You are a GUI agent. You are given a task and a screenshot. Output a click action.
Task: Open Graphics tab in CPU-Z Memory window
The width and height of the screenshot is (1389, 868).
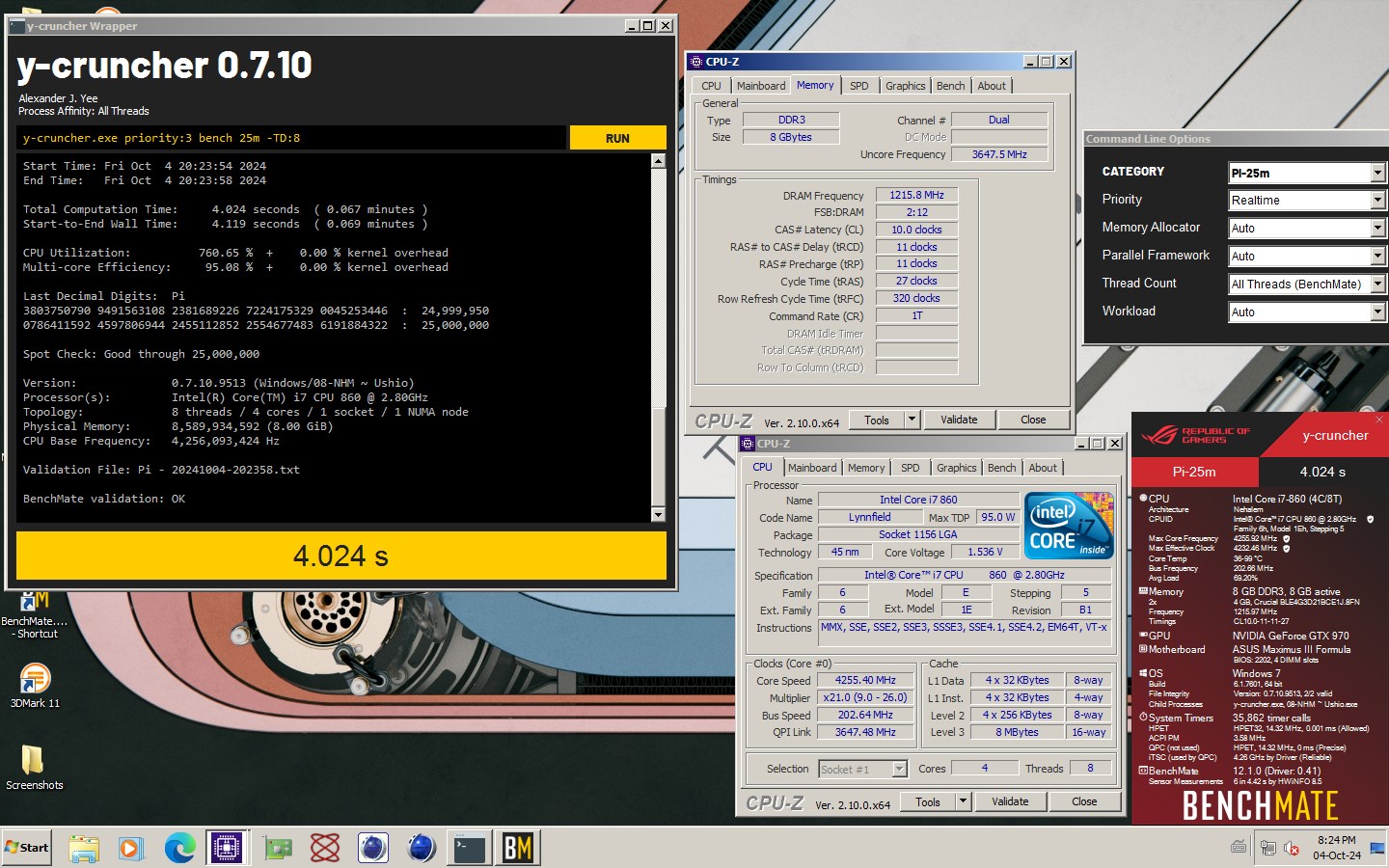(x=905, y=86)
